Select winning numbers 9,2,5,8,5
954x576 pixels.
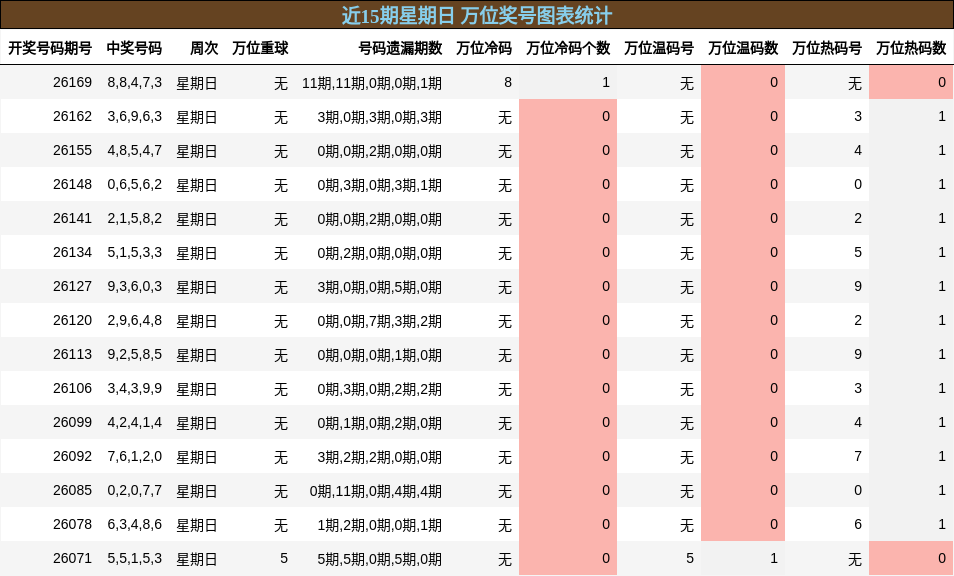[134, 355]
